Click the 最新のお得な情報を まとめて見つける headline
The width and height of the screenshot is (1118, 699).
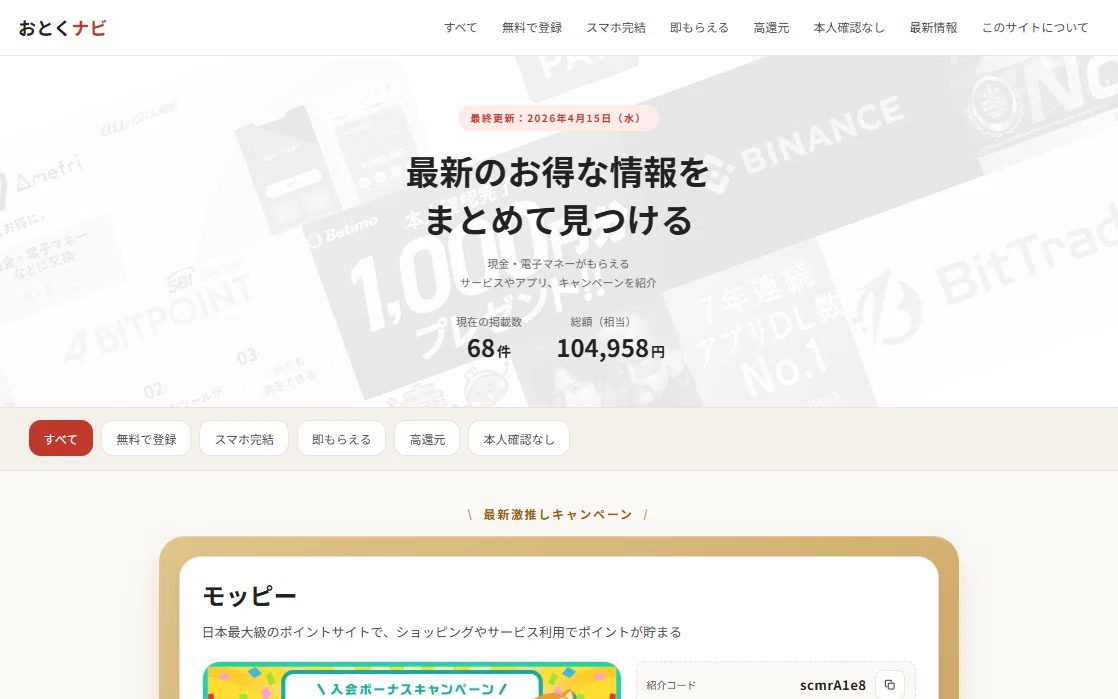[558, 195]
